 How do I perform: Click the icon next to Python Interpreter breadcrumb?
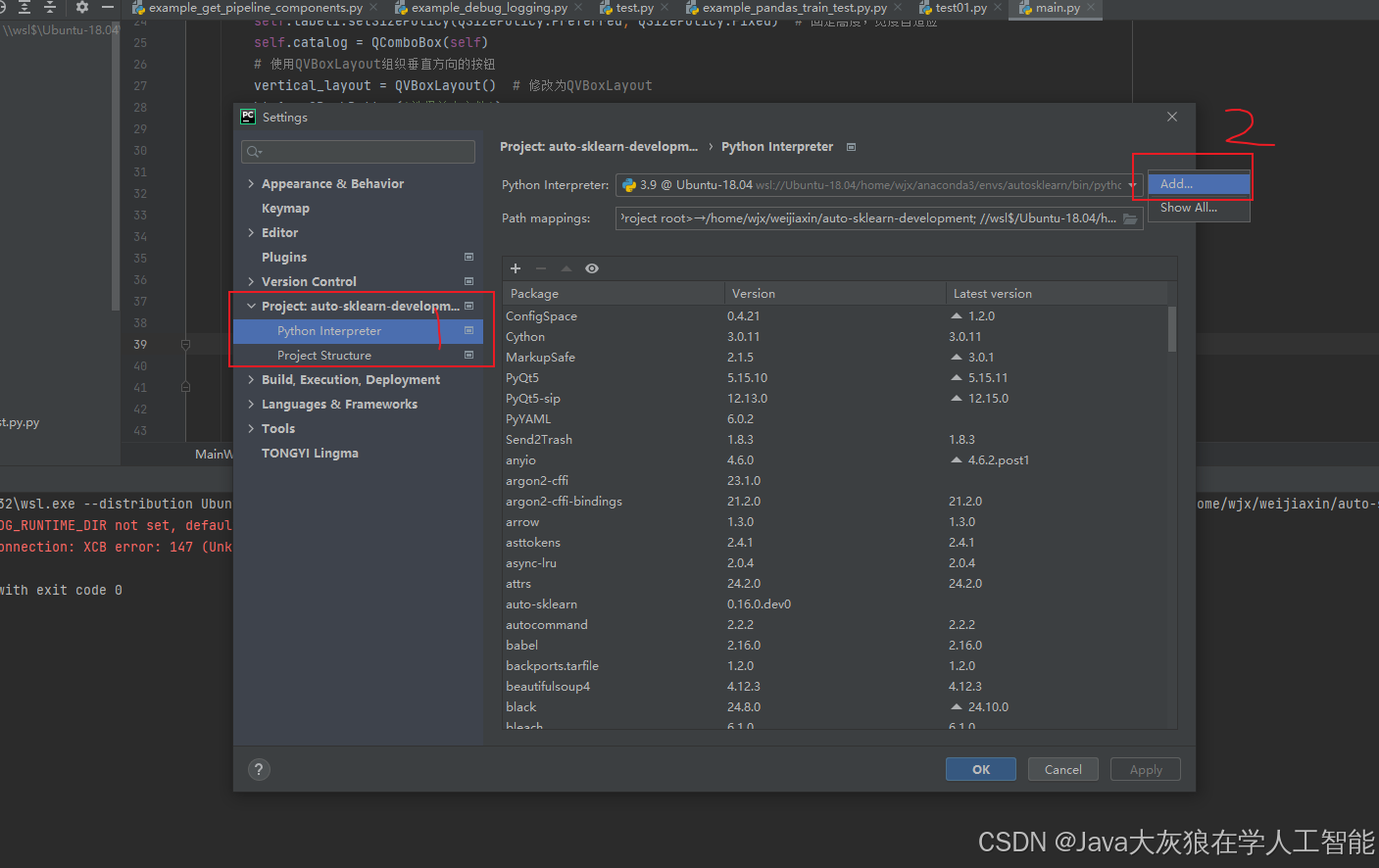[849, 146]
